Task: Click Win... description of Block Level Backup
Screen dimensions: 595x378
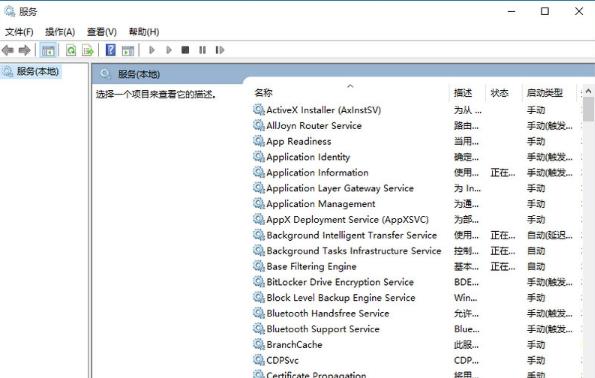Action: click(466, 298)
